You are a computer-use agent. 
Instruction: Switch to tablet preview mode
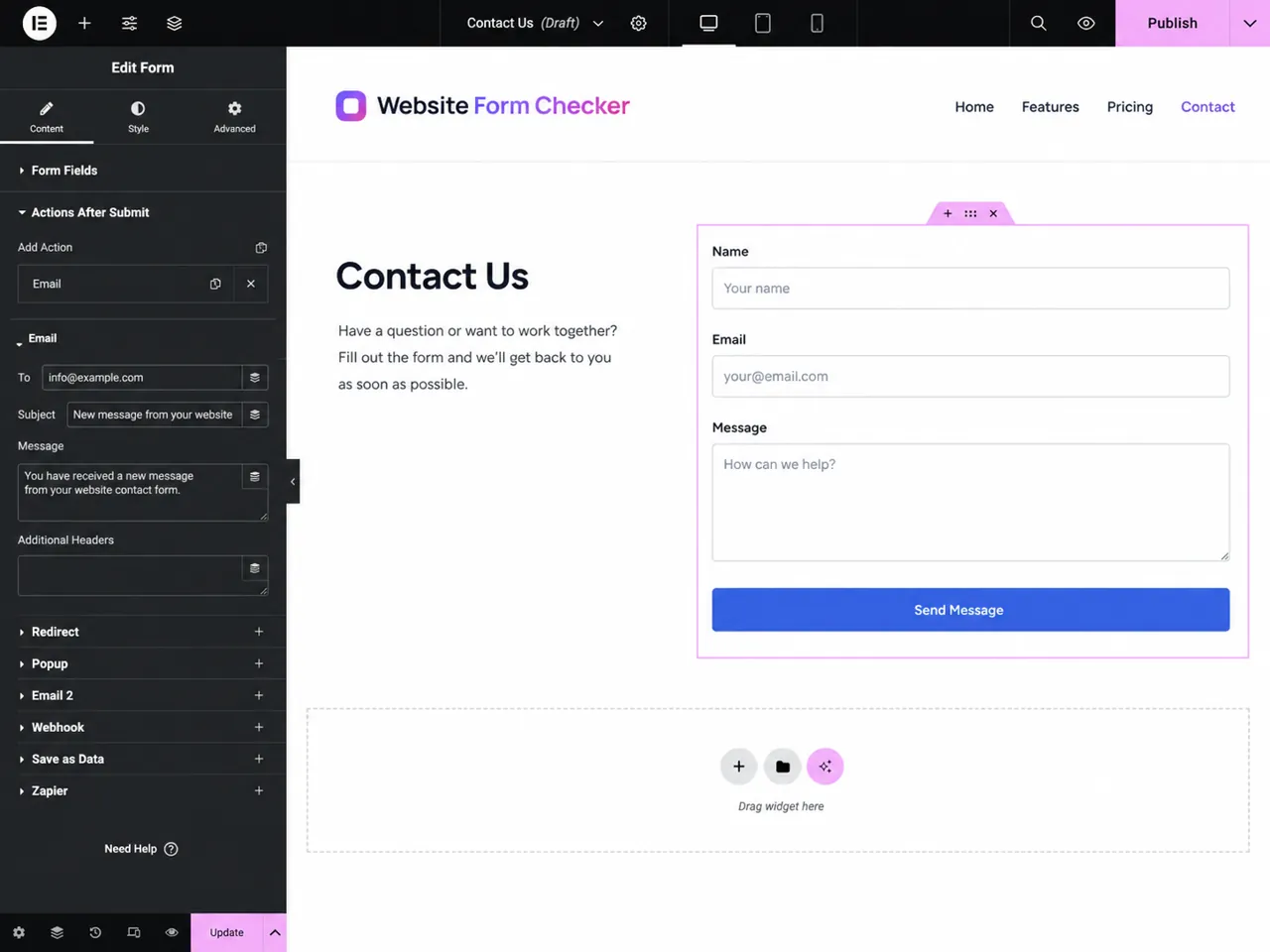pyautogui.click(x=763, y=23)
